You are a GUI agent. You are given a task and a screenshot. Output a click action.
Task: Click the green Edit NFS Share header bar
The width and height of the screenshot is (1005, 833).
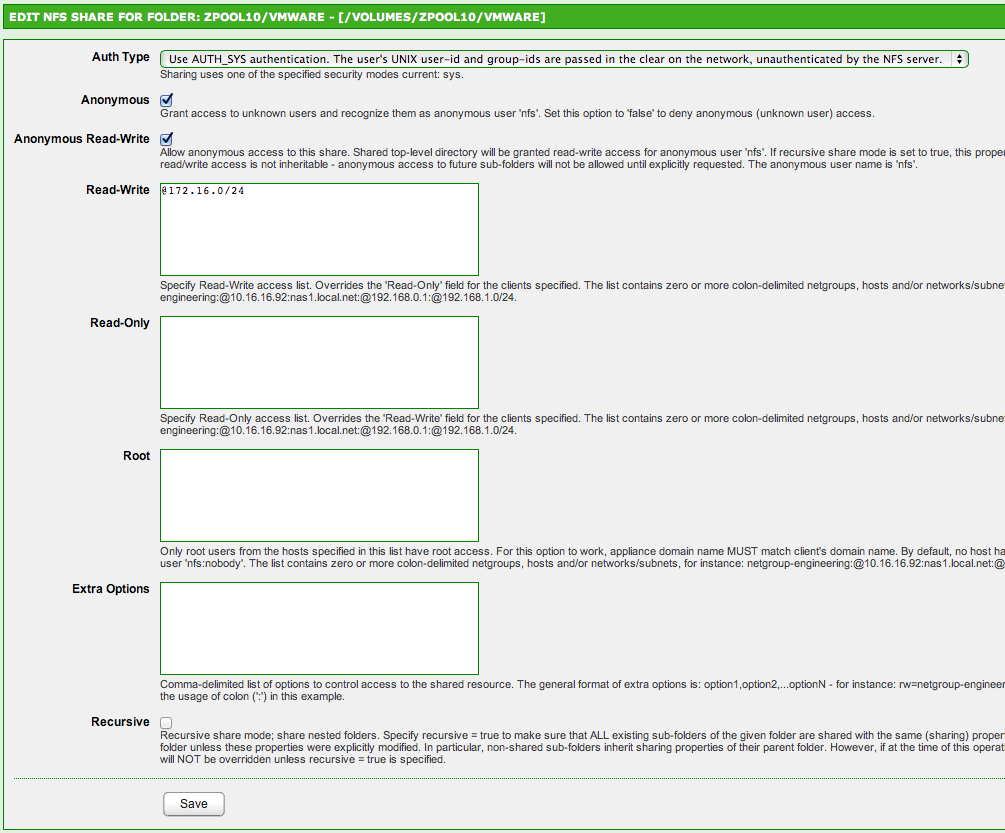(502, 17)
